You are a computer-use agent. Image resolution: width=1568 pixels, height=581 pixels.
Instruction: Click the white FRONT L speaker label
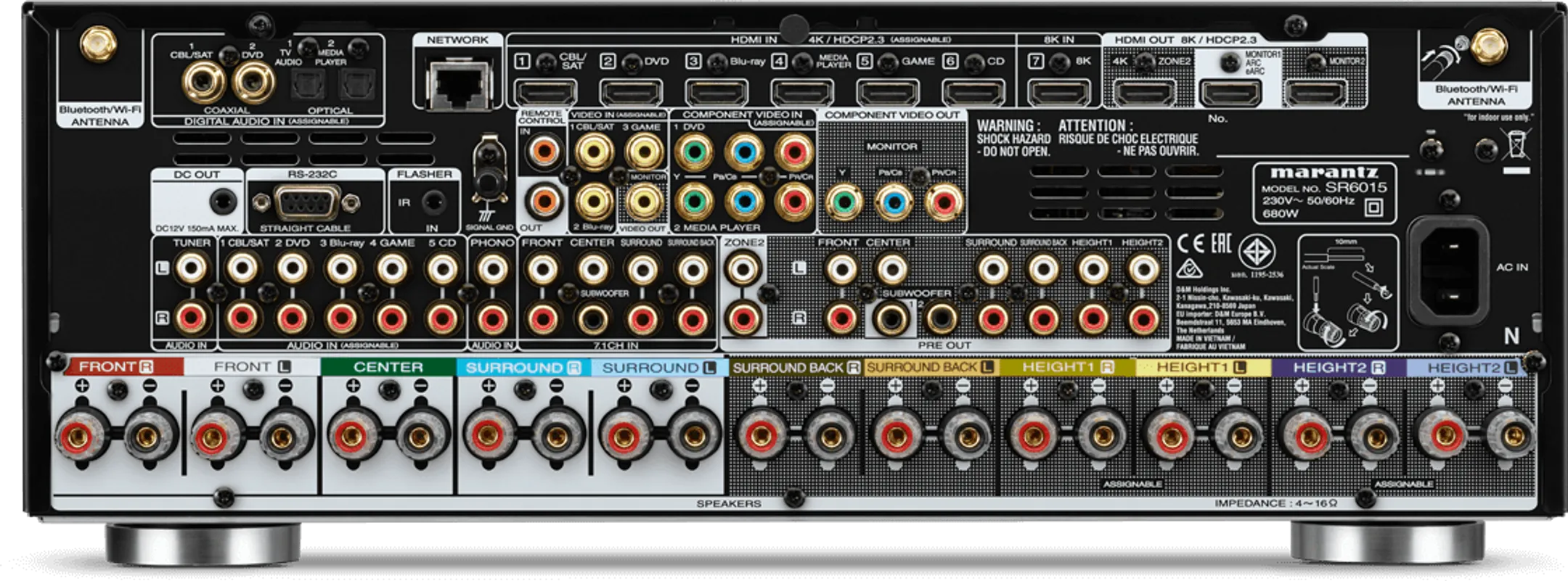[252, 367]
